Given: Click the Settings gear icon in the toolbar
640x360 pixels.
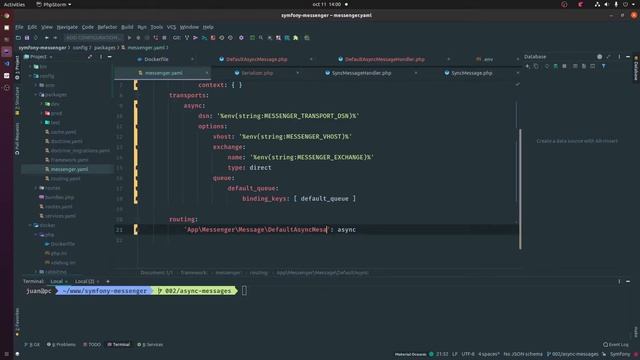Looking at the screenshot, I should coord(241,38).
